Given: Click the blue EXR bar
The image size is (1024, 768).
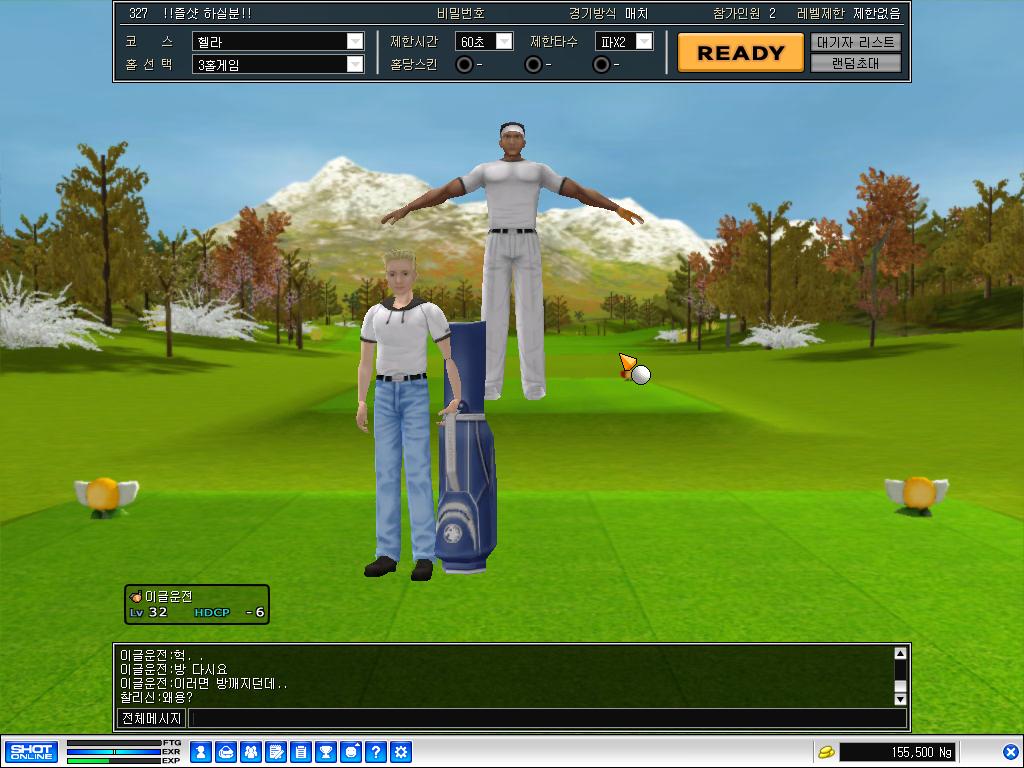Looking at the screenshot, I should coord(114,752).
